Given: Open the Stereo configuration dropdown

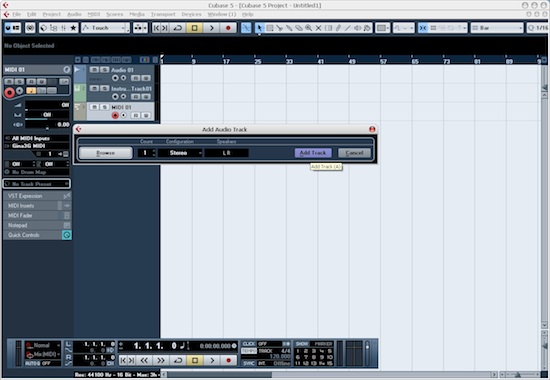Looking at the screenshot, I should [180, 153].
